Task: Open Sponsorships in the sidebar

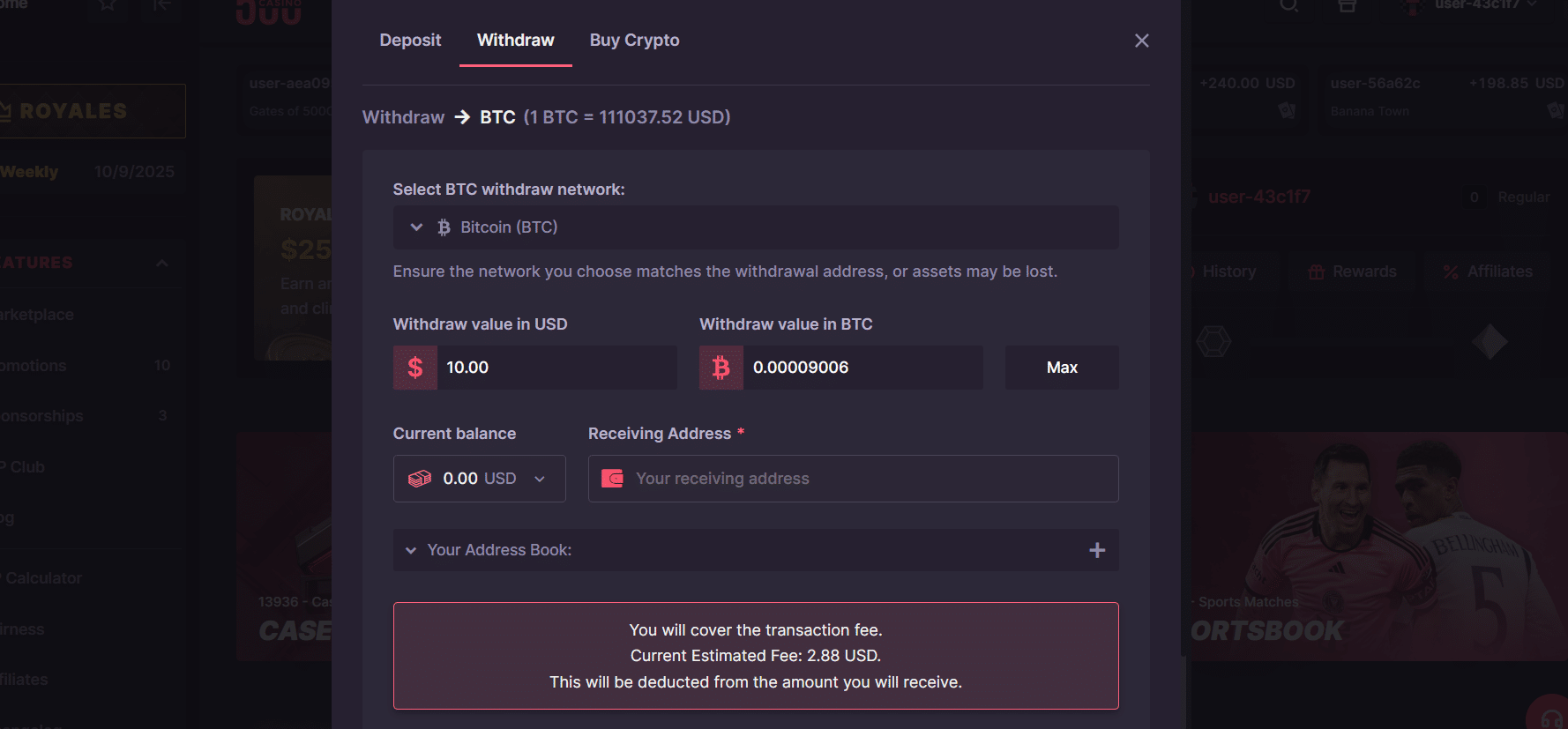Action: coord(42,416)
